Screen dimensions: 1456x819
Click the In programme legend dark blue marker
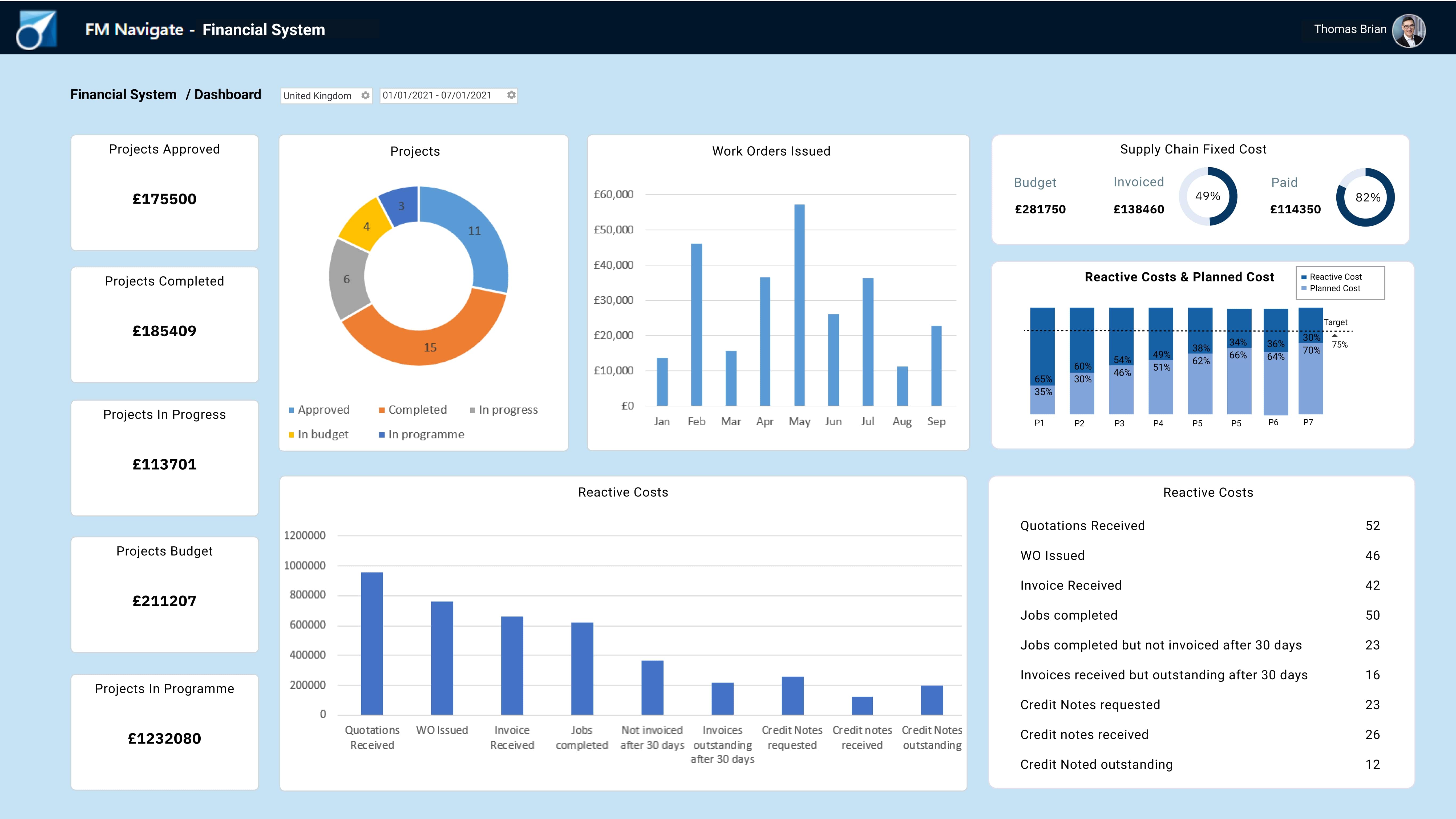[x=382, y=435]
